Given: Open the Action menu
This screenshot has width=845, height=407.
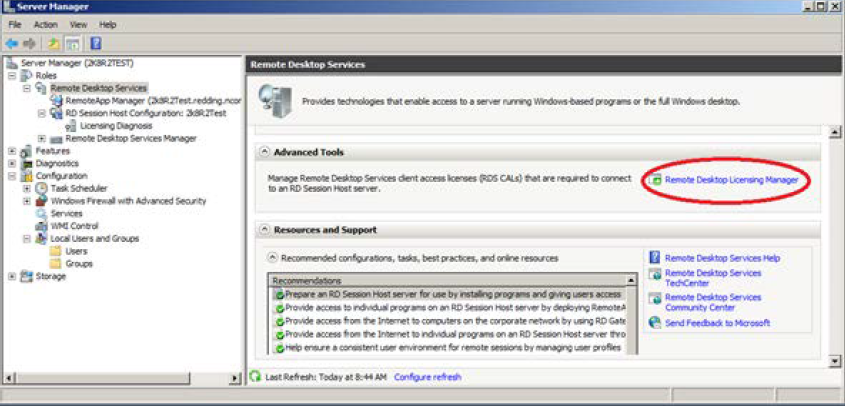Looking at the screenshot, I should [46, 25].
